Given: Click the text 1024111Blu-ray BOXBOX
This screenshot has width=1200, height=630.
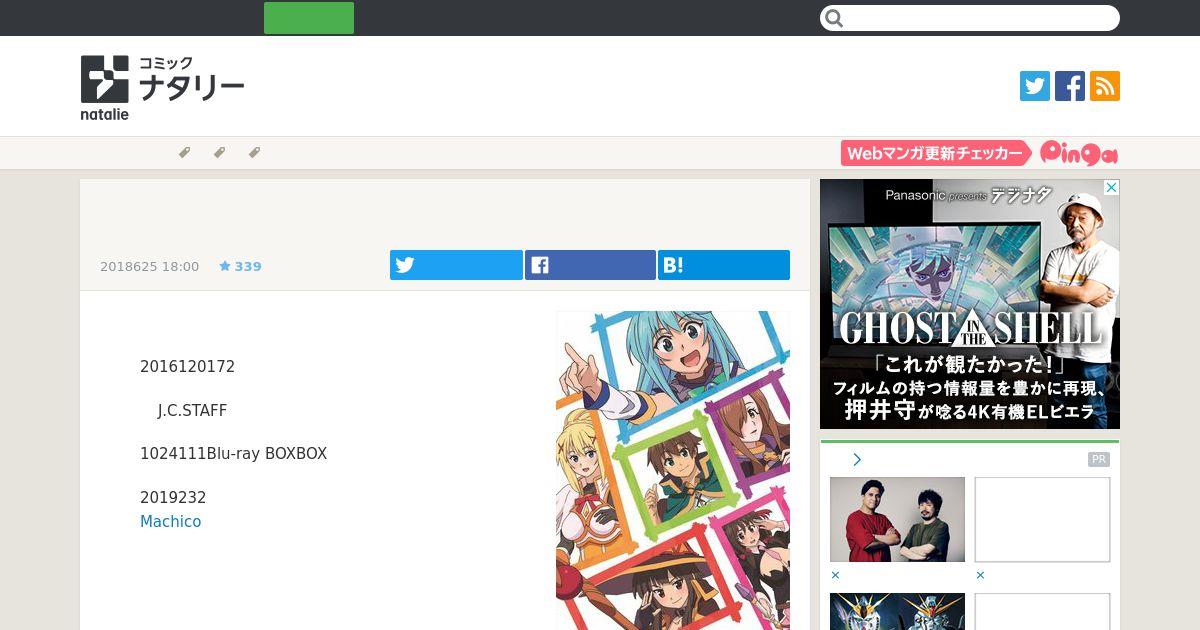Looking at the screenshot, I should tap(234, 454).
